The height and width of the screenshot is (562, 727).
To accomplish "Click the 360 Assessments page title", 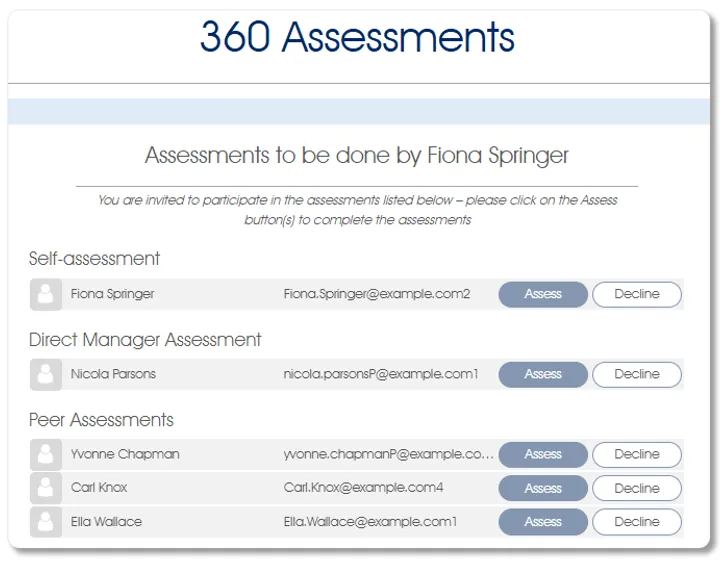I will point(357,38).
